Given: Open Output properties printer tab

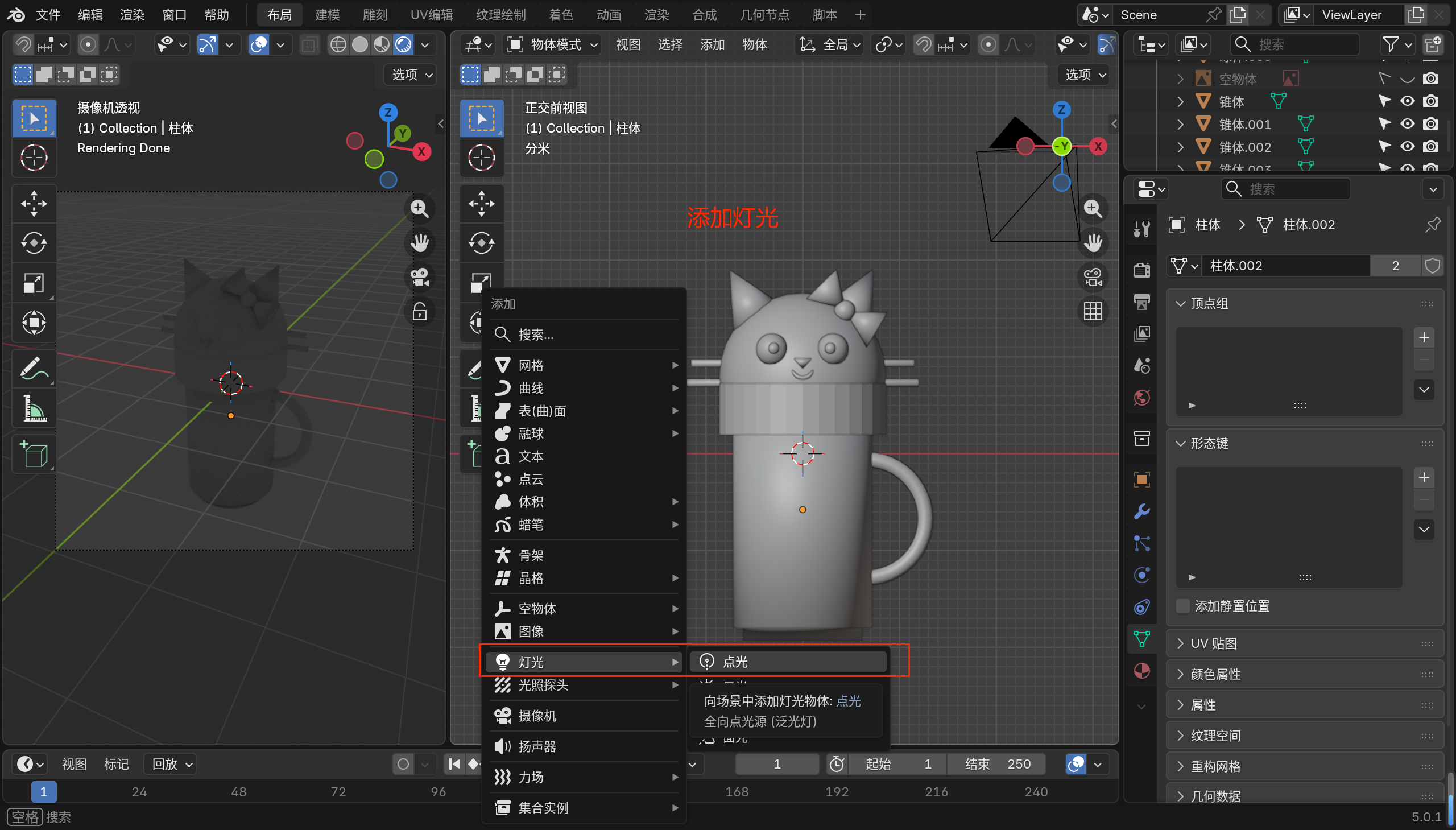Looking at the screenshot, I should point(1141,302).
